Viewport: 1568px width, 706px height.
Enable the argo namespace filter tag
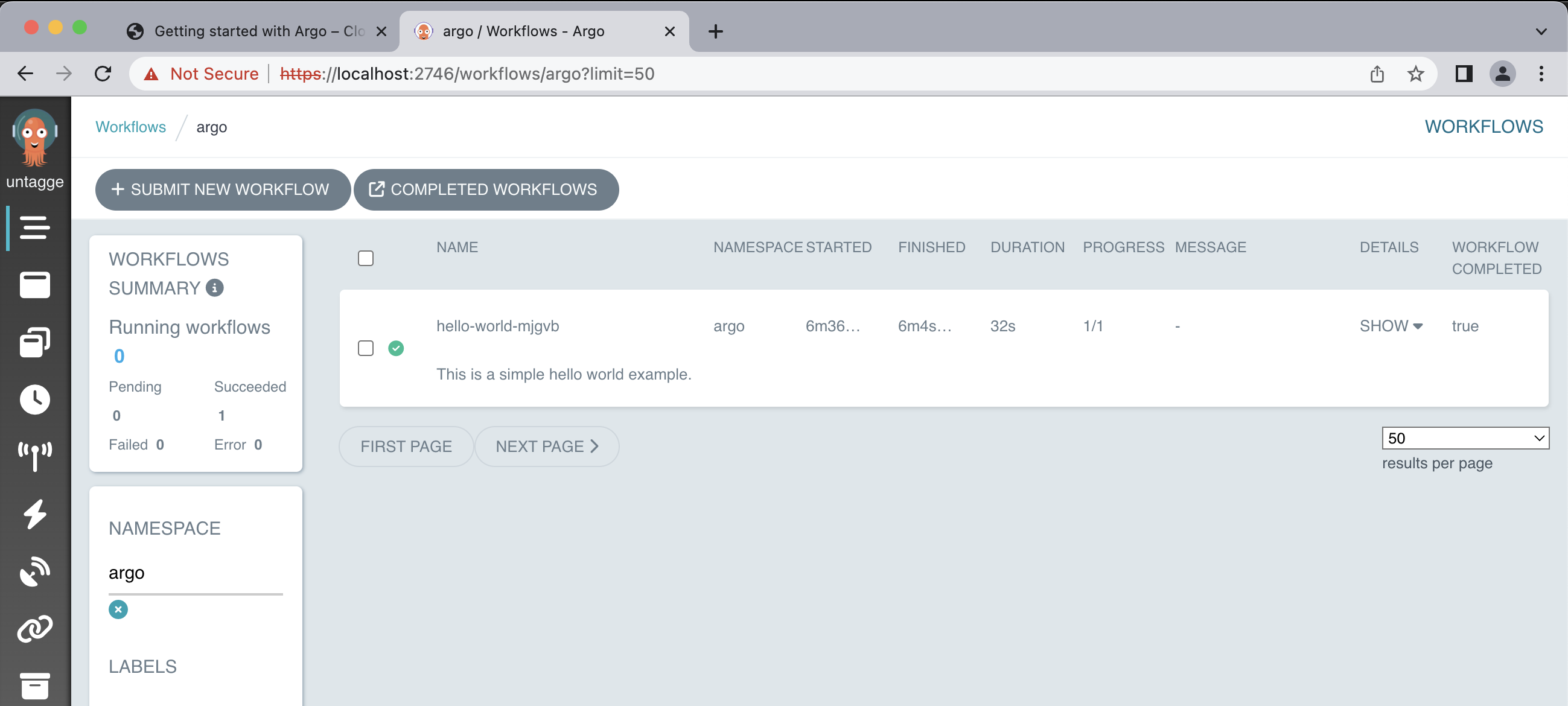pyautogui.click(x=118, y=609)
